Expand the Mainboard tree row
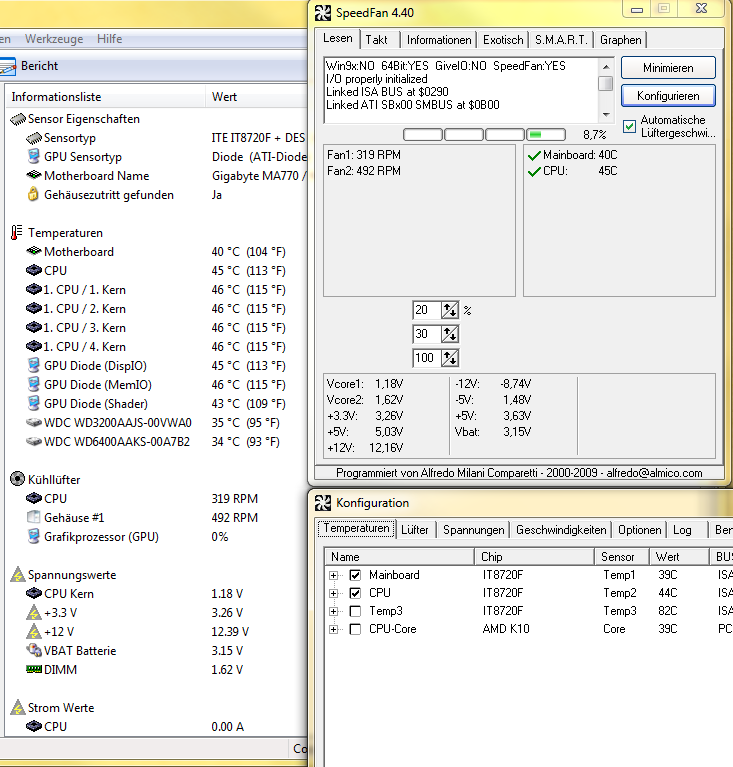This screenshot has height=767, width=733. [334, 575]
